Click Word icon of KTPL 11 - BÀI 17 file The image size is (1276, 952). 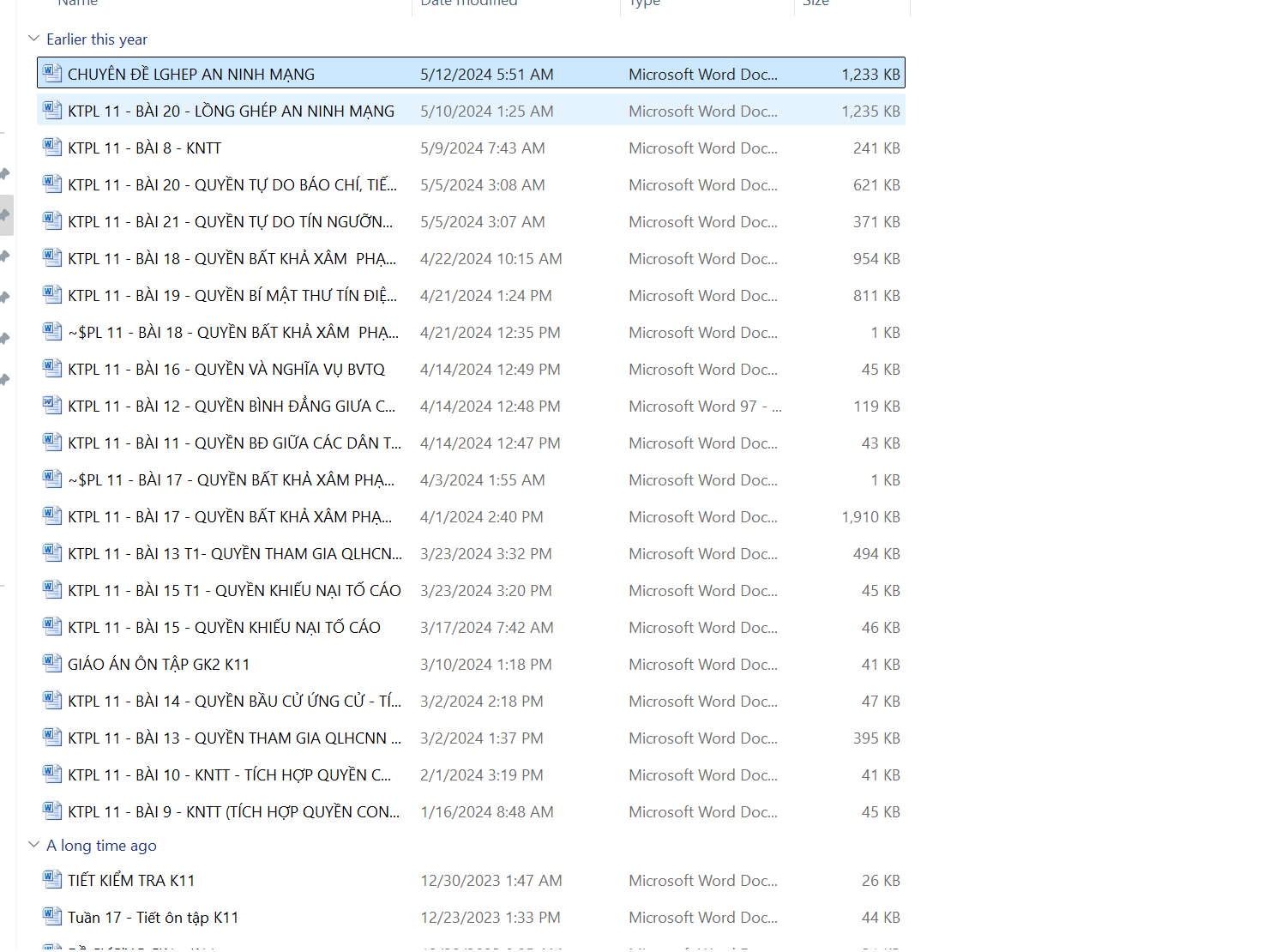coord(52,515)
